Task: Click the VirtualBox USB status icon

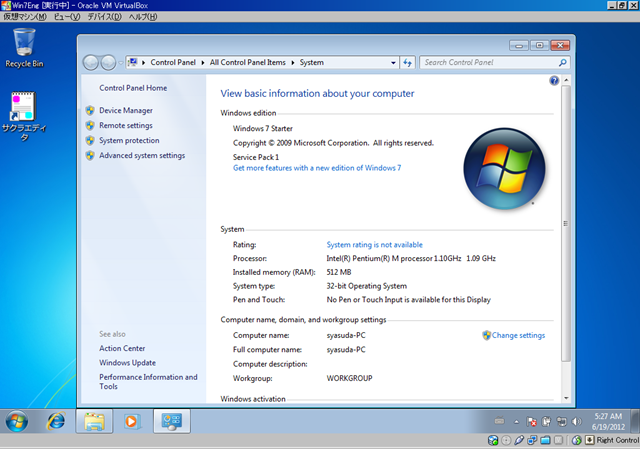Action: click(519, 440)
